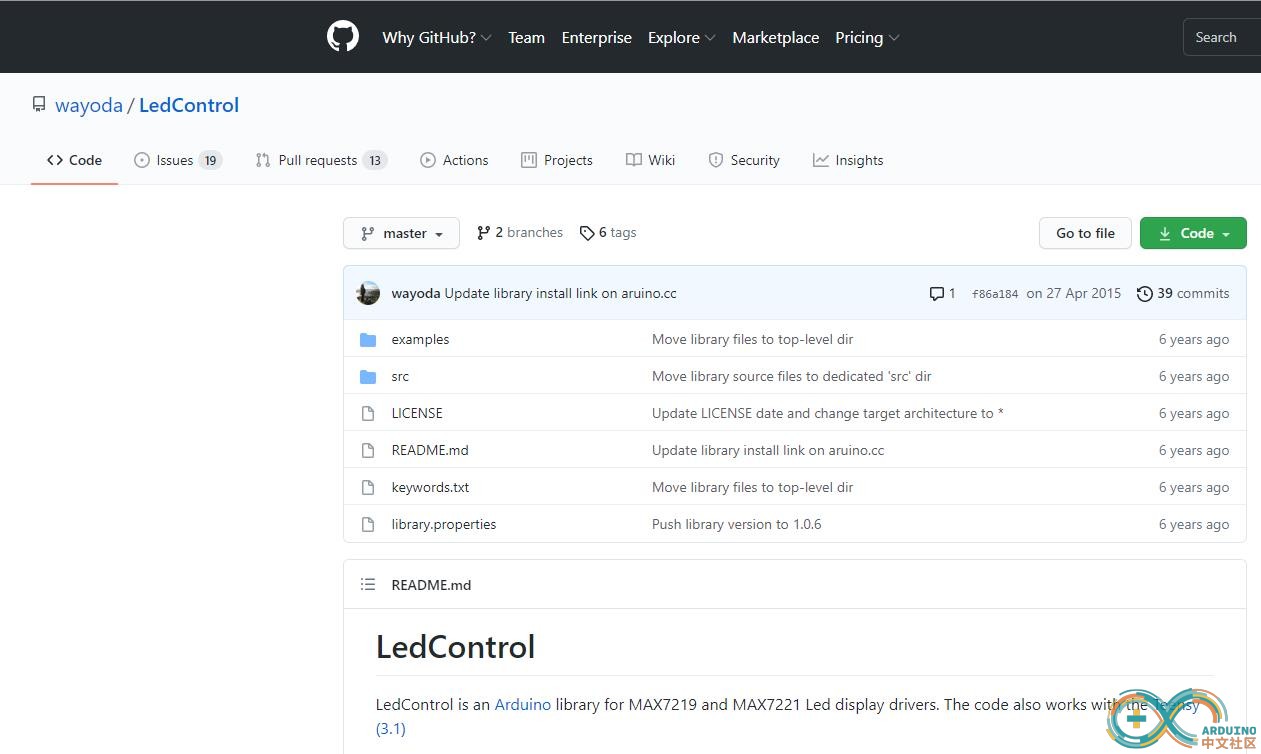Image resolution: width=1261 pixels, height=754 pixels.
Task: Open the LICENSE file
Action: [417, 414]
